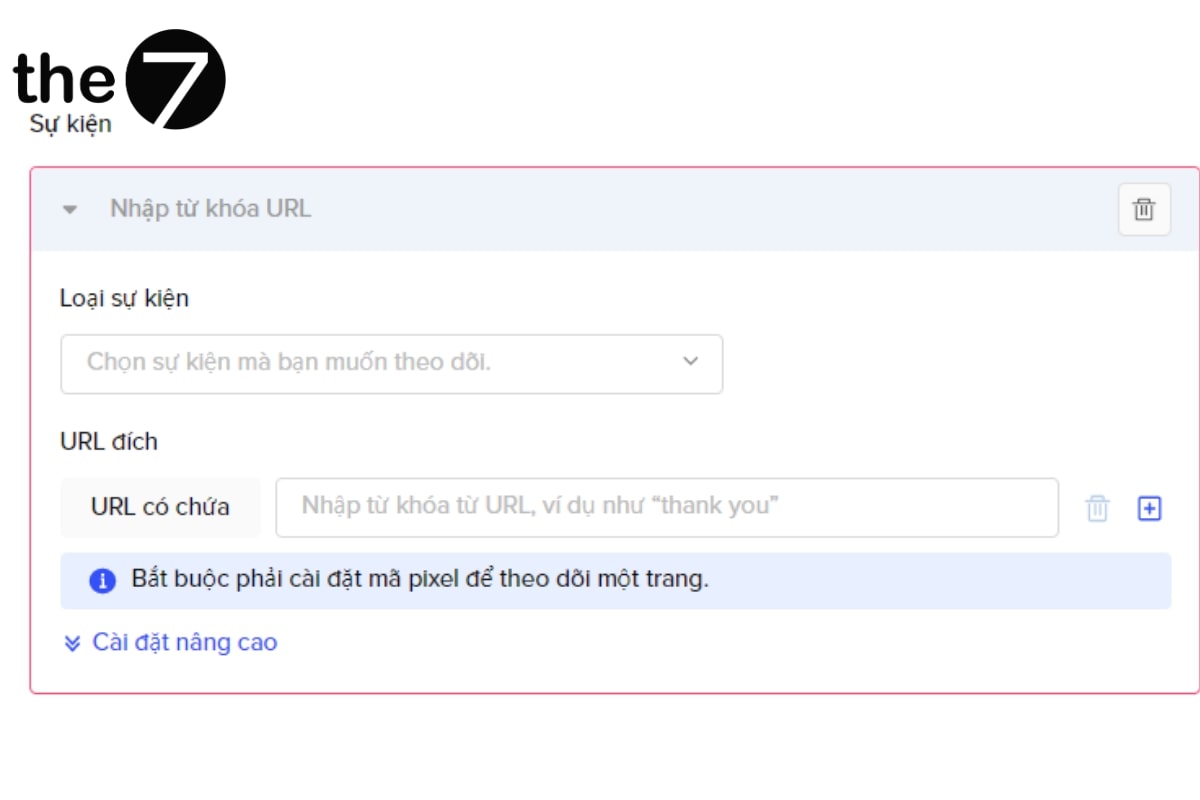The height and width of the screenshot is (800, 1200).
Task: Click the delete event trash icon in header
Action: coord(1144,210)
